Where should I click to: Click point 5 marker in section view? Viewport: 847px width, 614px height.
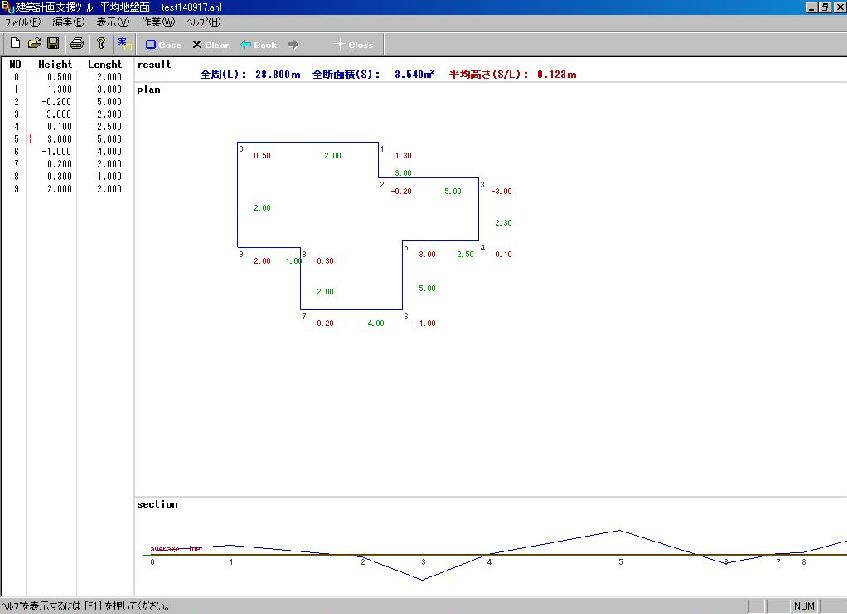pos(621,562)
